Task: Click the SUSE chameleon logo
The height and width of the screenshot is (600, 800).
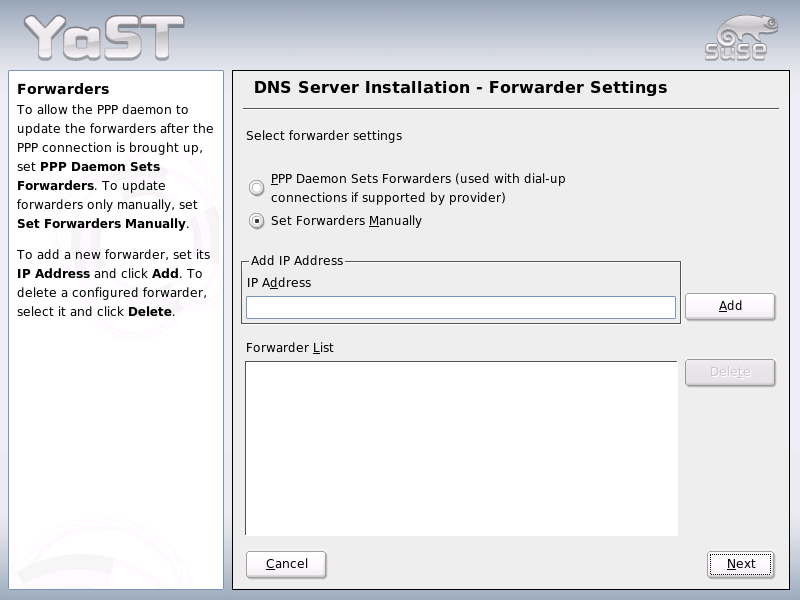Action: (741, 37)
